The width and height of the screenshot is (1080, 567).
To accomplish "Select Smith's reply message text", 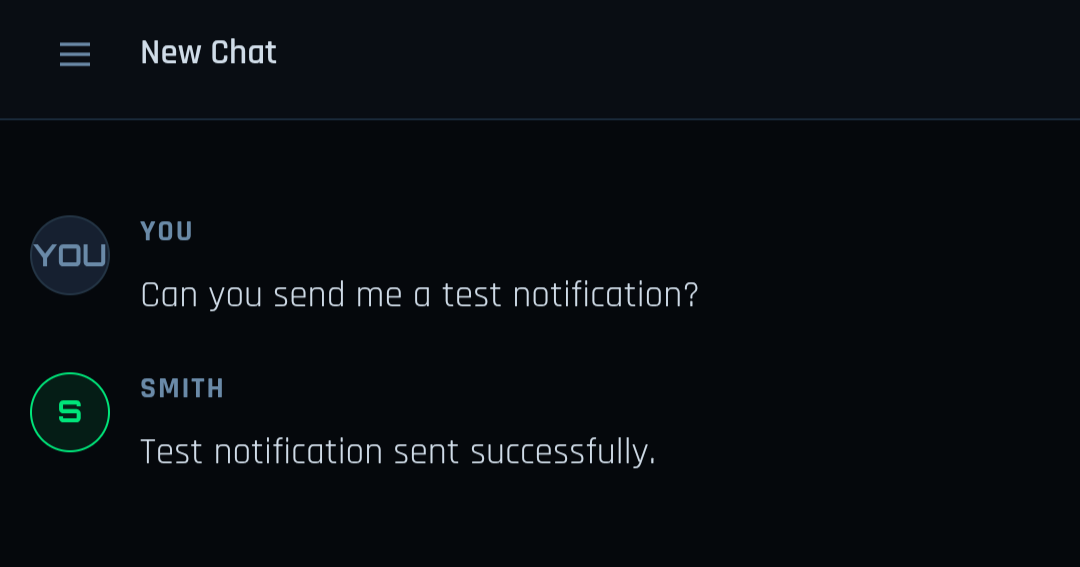I will [398, 452].
